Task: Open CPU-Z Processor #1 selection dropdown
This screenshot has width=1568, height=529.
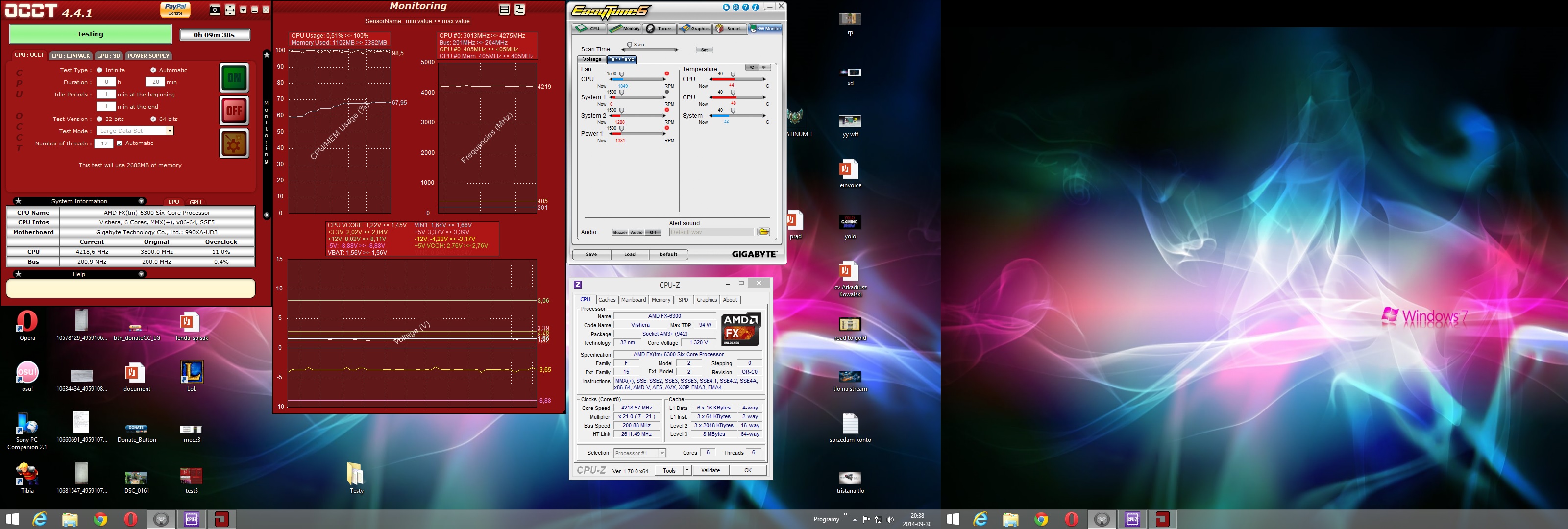Action: (x=661, y=453)
